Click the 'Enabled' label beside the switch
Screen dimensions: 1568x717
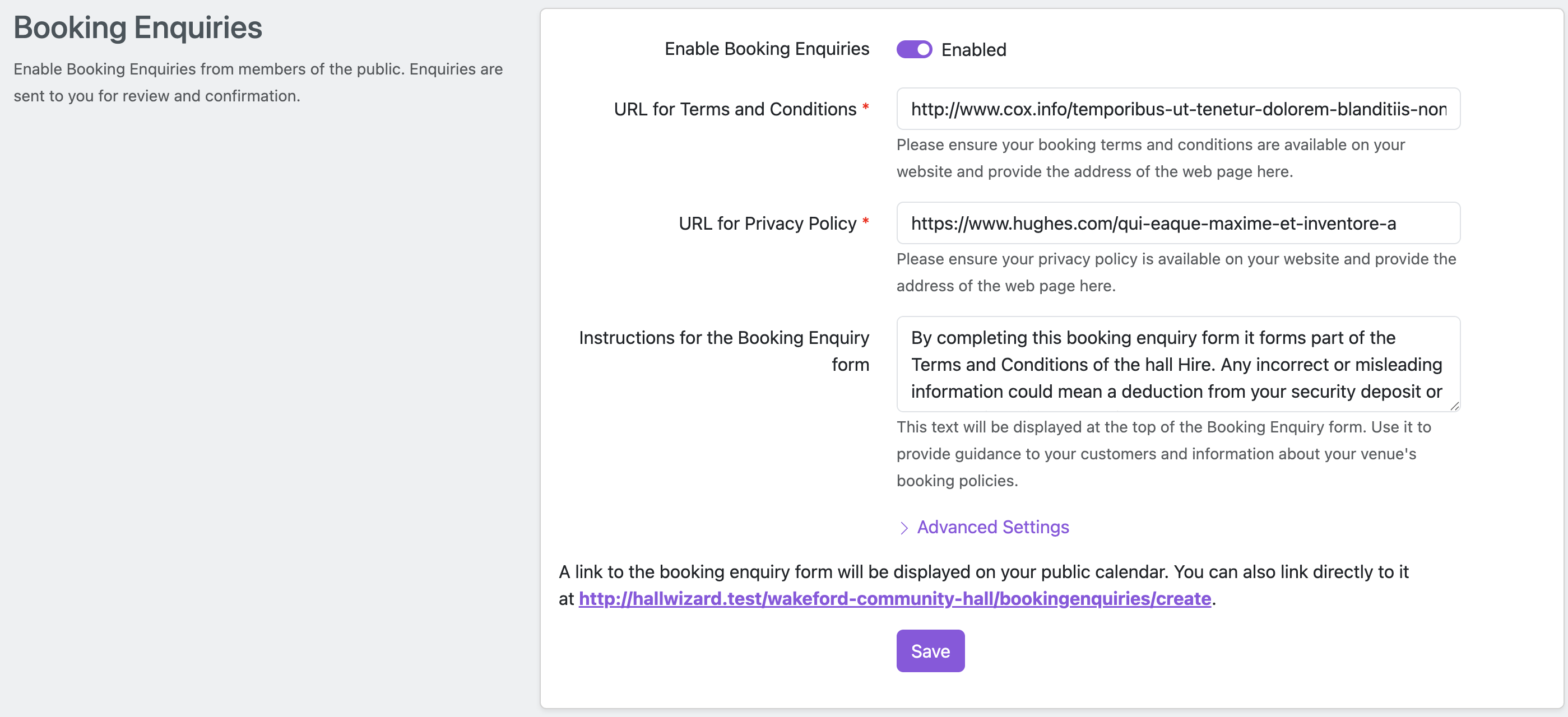click(973, 50)
